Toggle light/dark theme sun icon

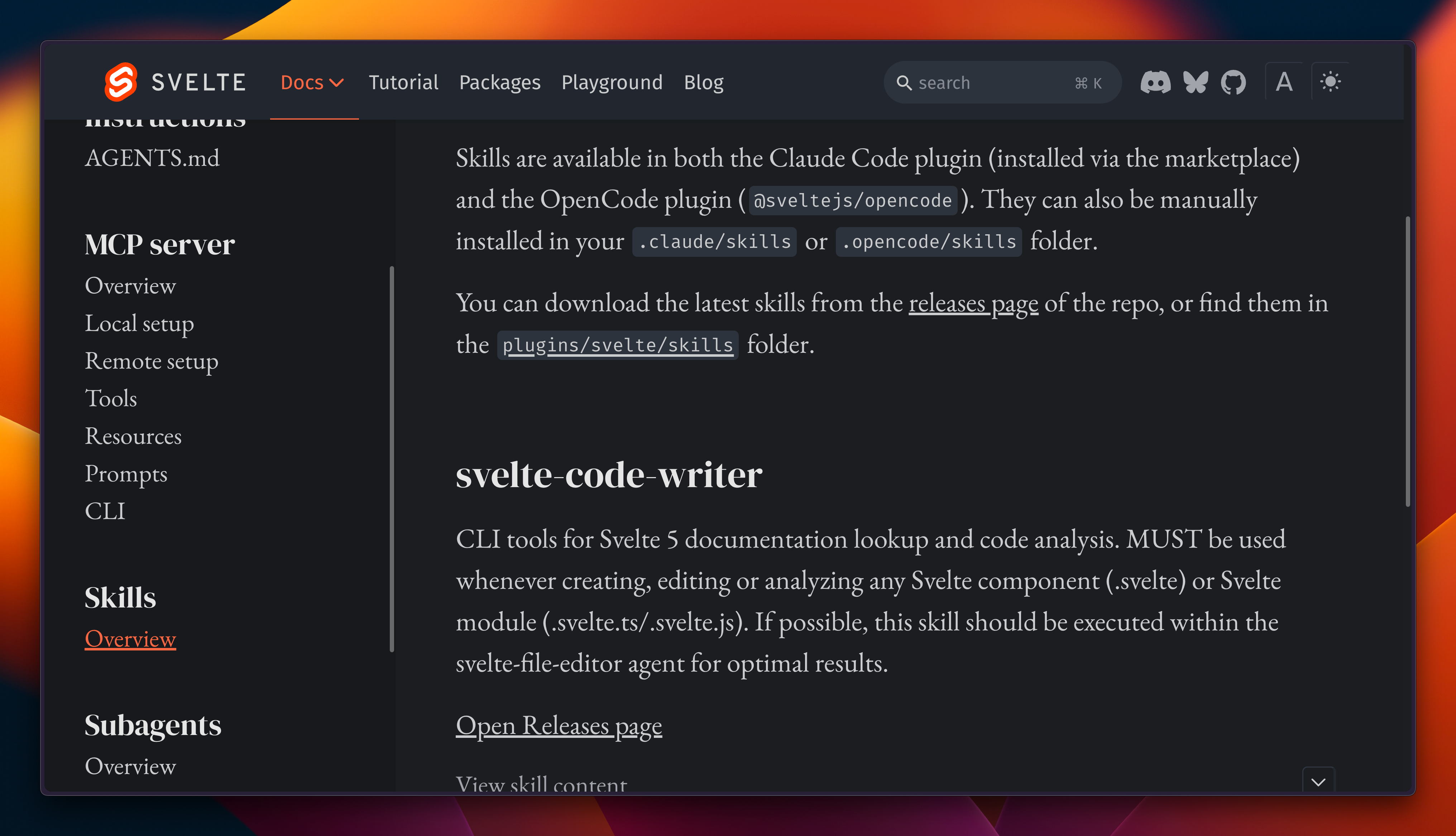pos(1330,82)
